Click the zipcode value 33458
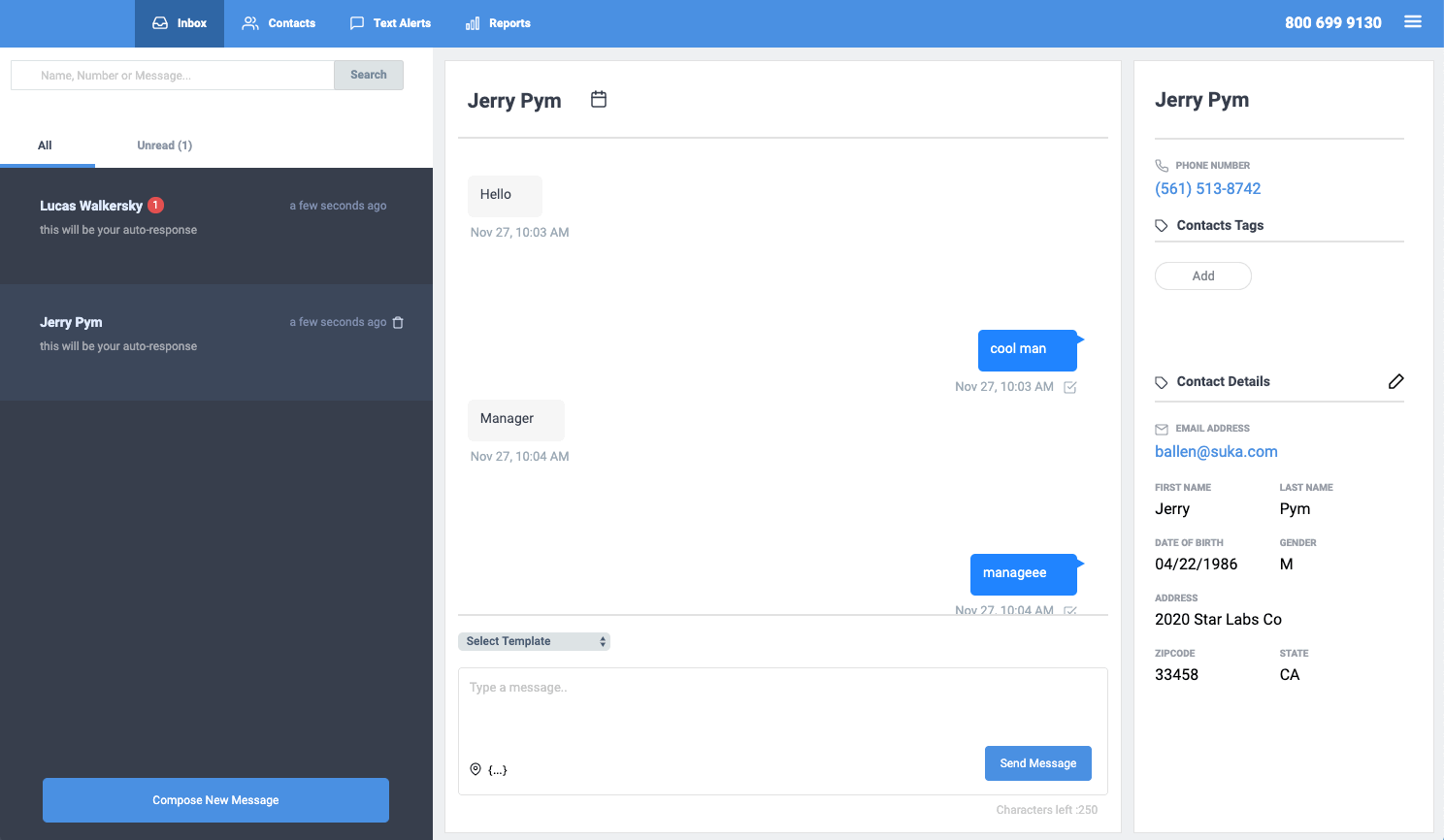This screenshot has width=1444, height=840. (x=1176, y=675)
